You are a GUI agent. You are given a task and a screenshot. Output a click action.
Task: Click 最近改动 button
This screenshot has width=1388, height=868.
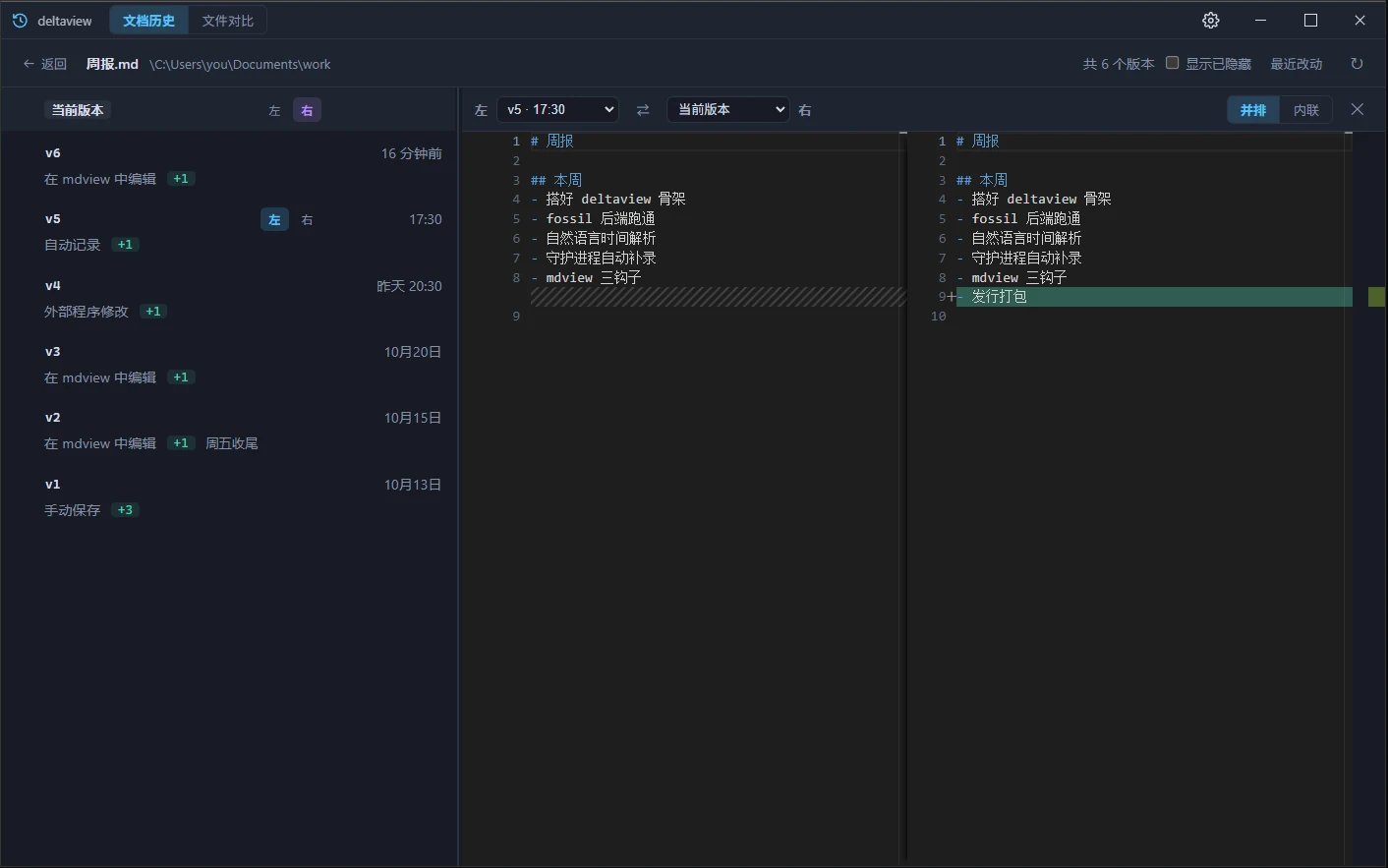[x=1297, y=64]
